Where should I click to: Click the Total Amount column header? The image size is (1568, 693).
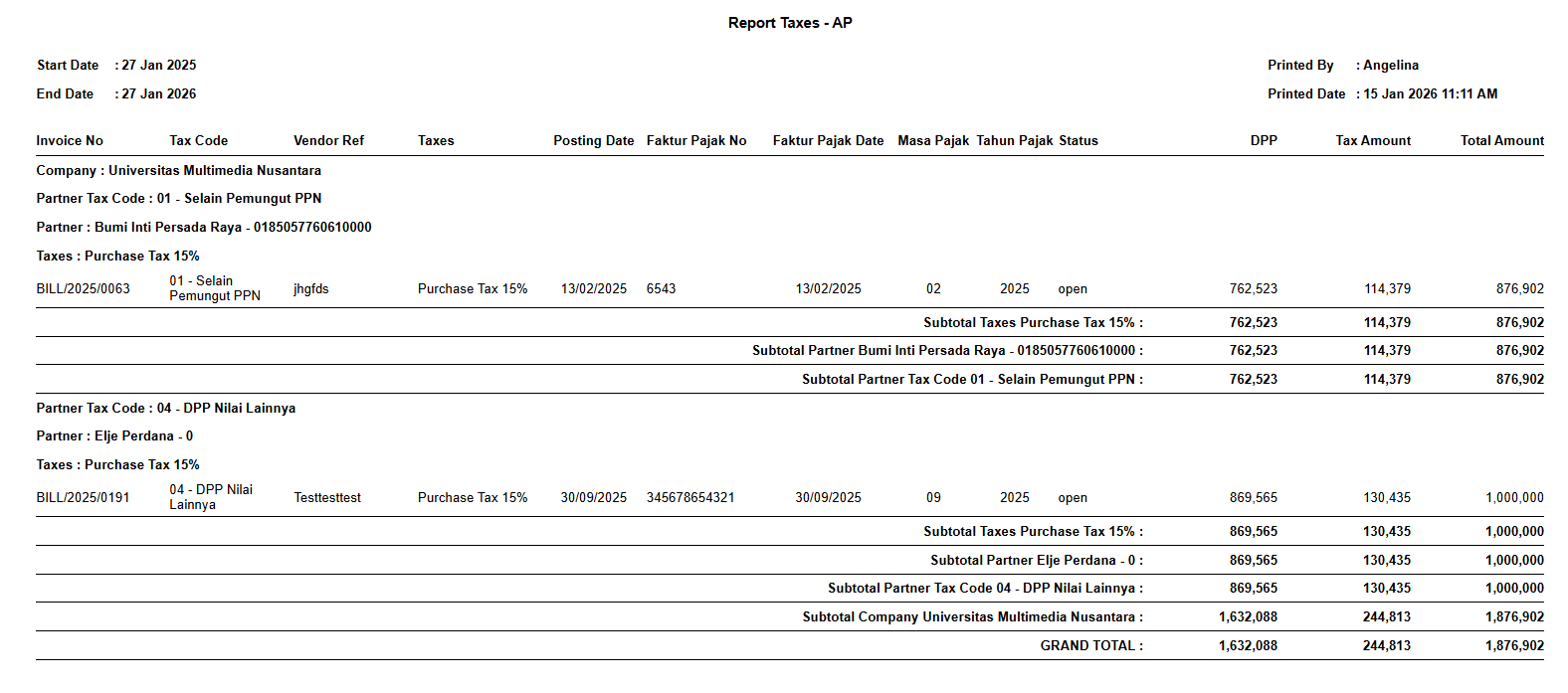pyautogui.click(x=1501, y=141)
